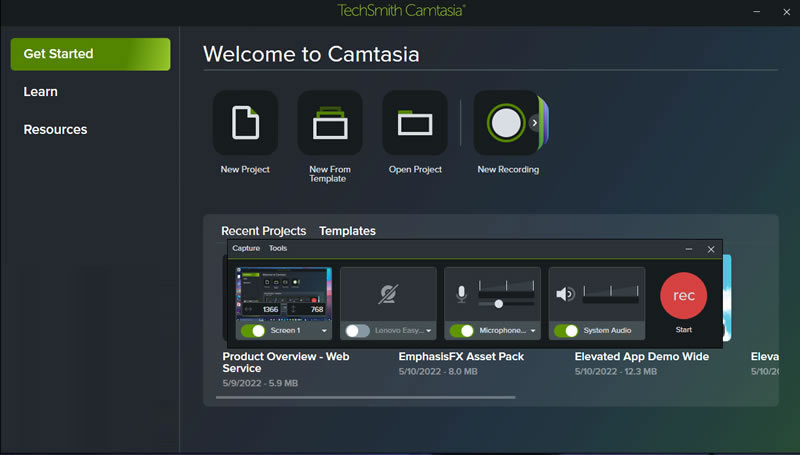800x455 pixels.
Task: Select Get Started in the sidebar
Action: (90, 54)
